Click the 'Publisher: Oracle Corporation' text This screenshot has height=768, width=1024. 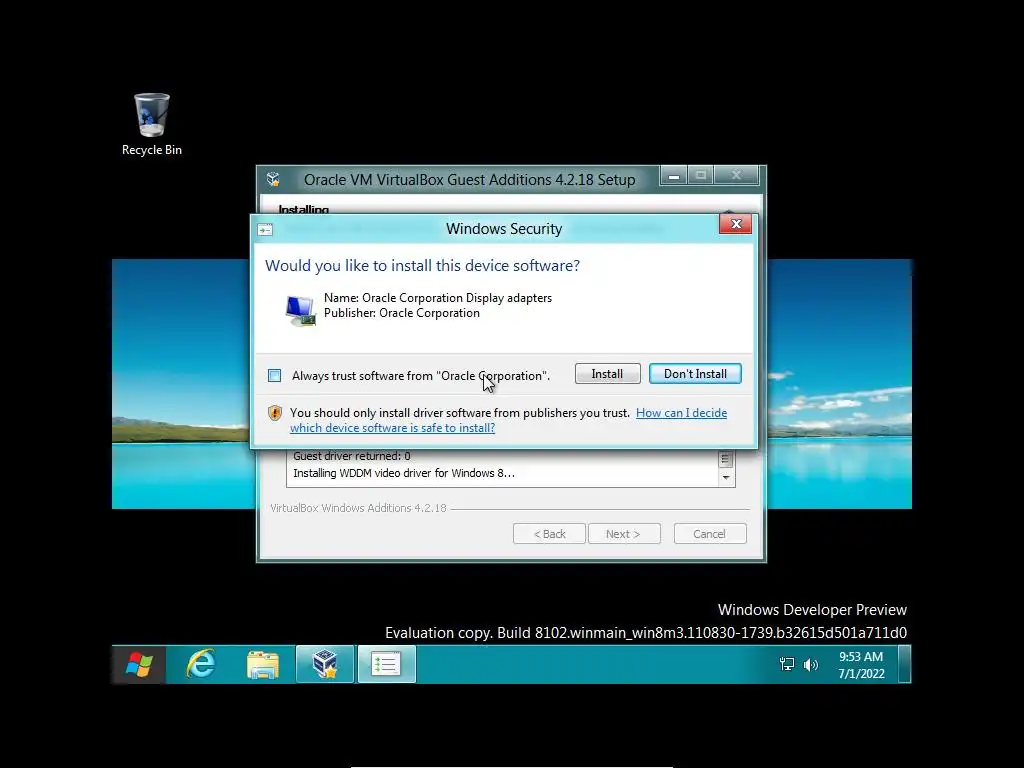(x=402, y=313)
